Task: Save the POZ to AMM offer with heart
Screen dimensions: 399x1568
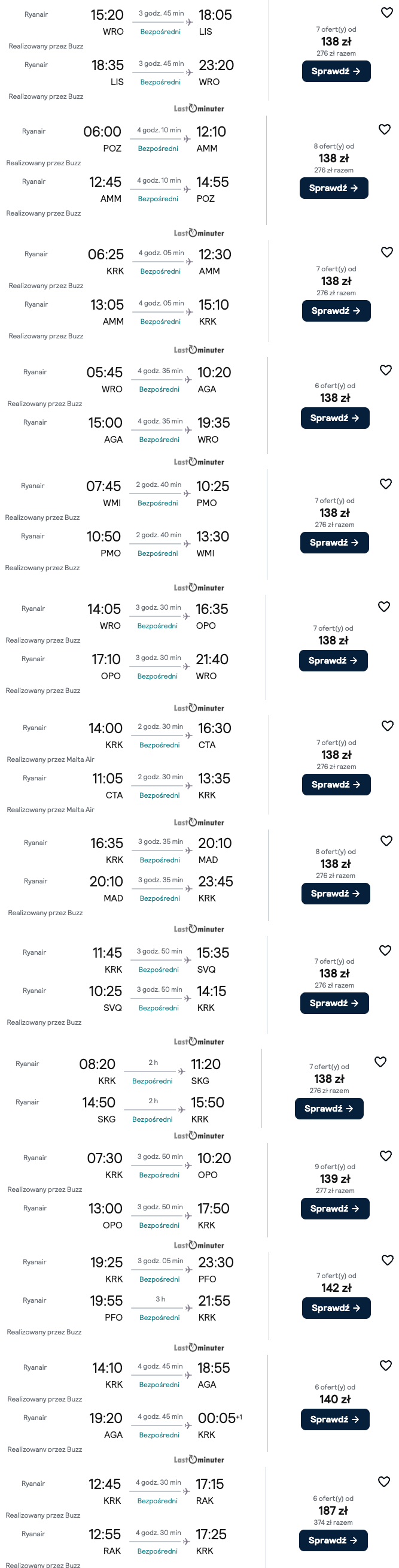Action: pos(385,129)
